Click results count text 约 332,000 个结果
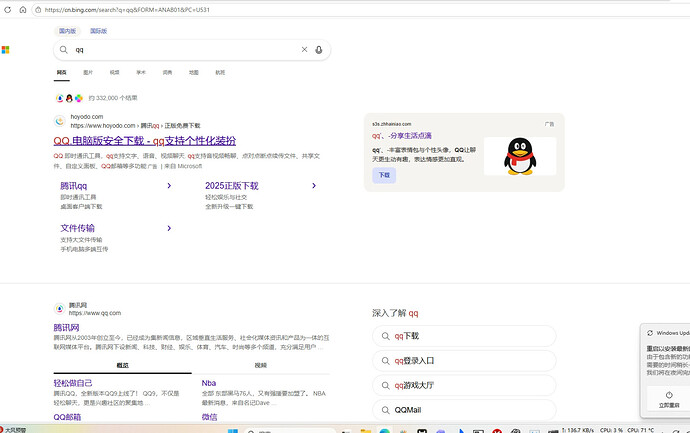The width and height of the screenshot is (690, 433). tap(113, 98)
